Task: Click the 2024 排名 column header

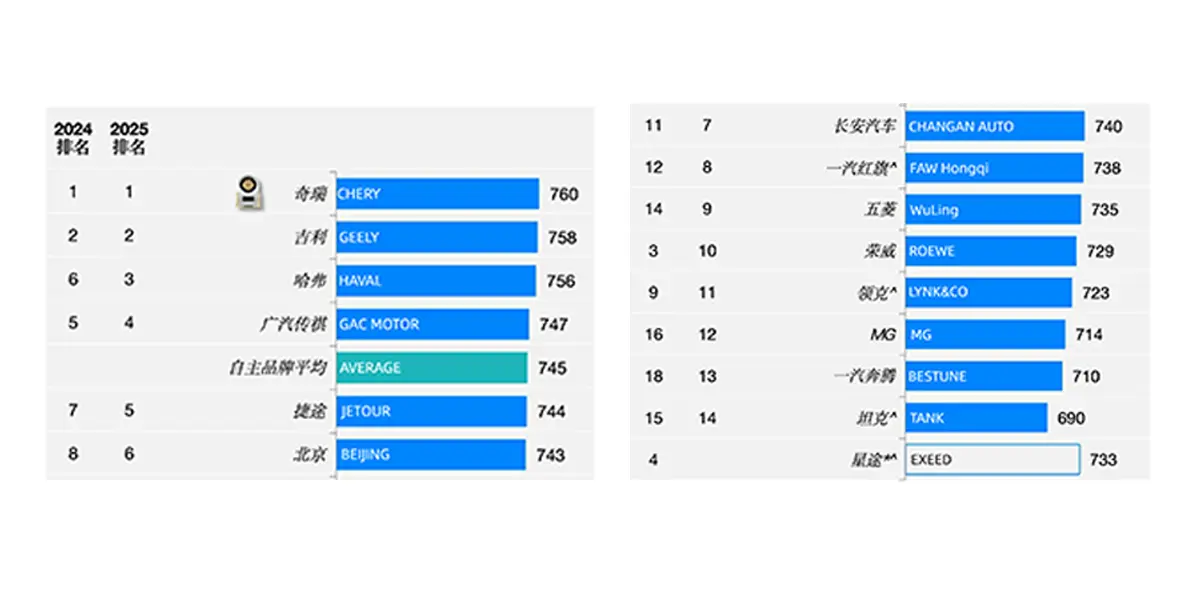Action: coord(73,139)
